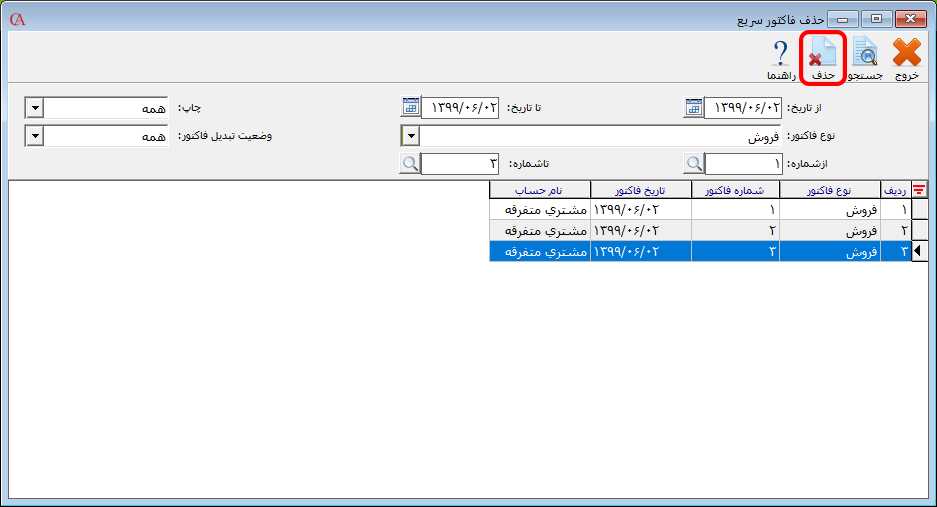The image size is (937, 507).
Task: Click the Delete (حذف) toolbar icon
Action: click(823, 55)
